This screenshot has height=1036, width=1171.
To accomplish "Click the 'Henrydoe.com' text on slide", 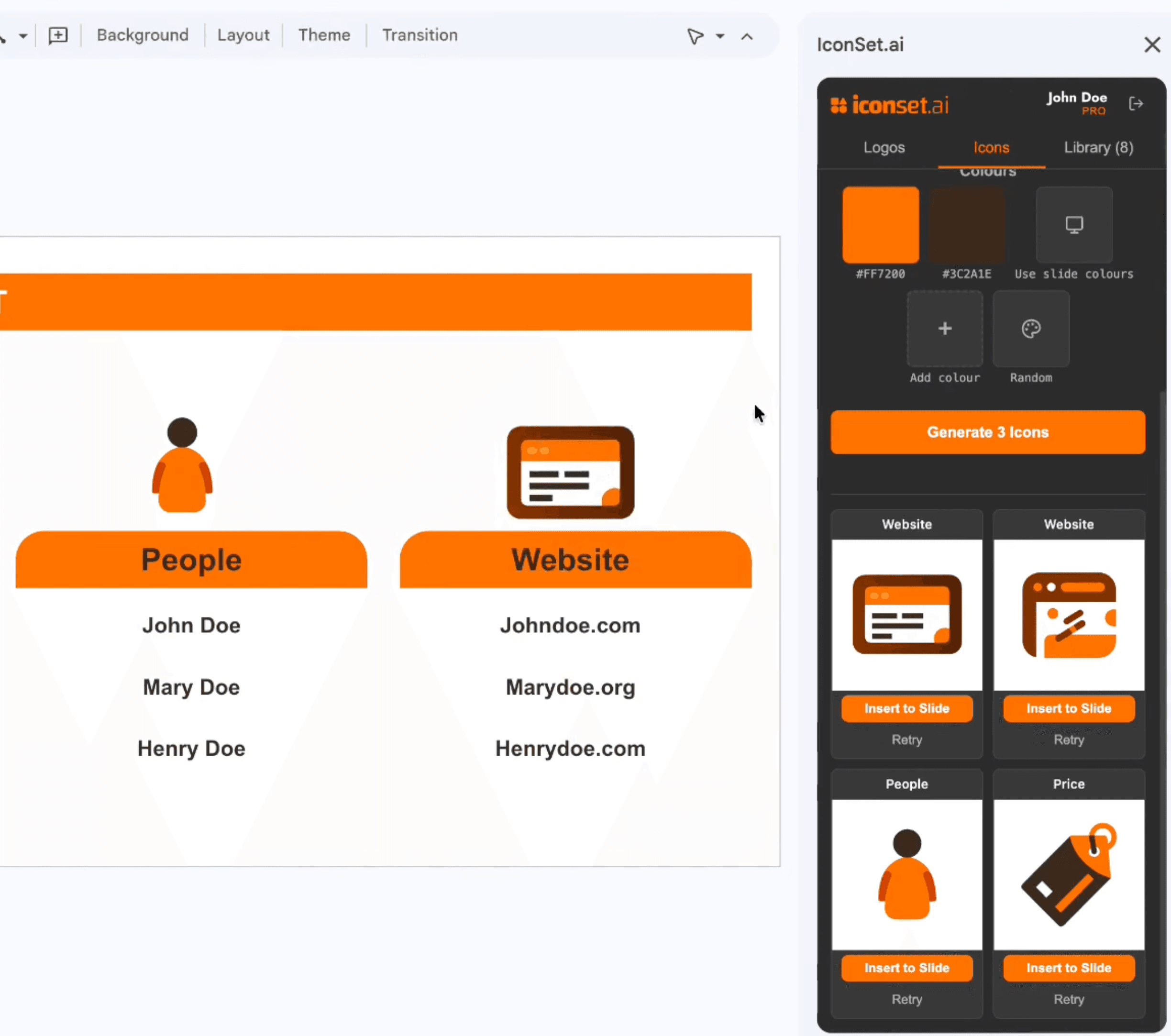I will (570, 749).
